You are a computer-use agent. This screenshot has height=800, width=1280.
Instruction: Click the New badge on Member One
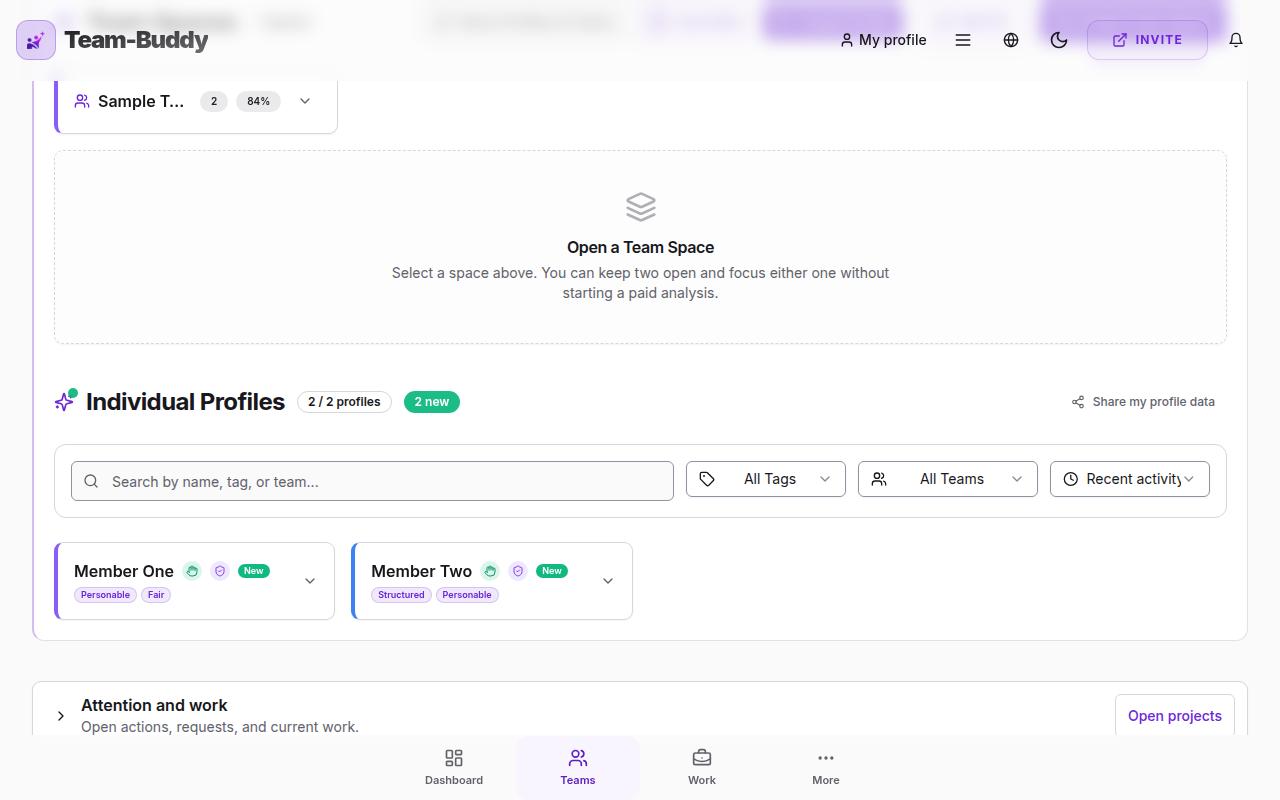coord(254,571)
